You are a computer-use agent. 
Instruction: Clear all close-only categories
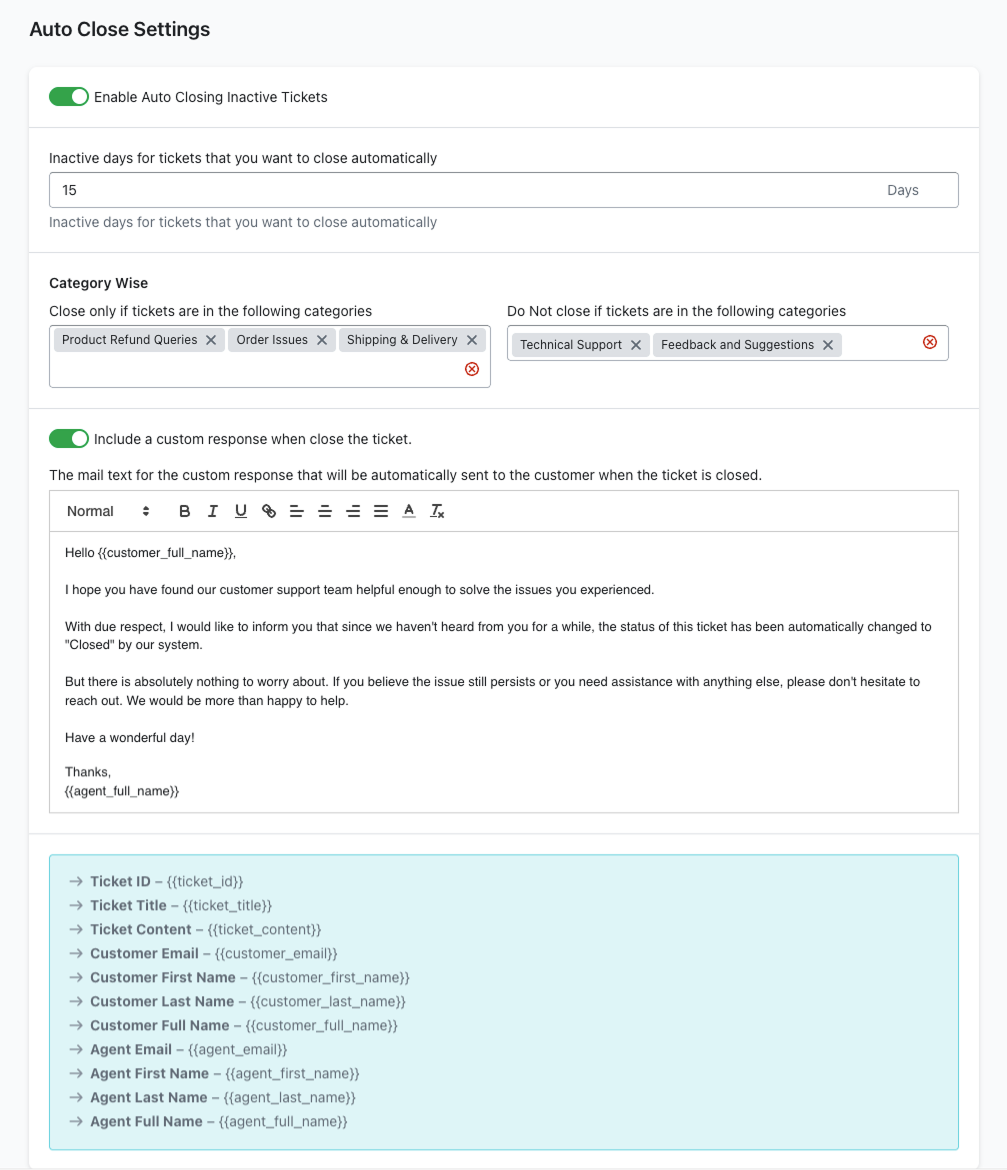(472, 369)
